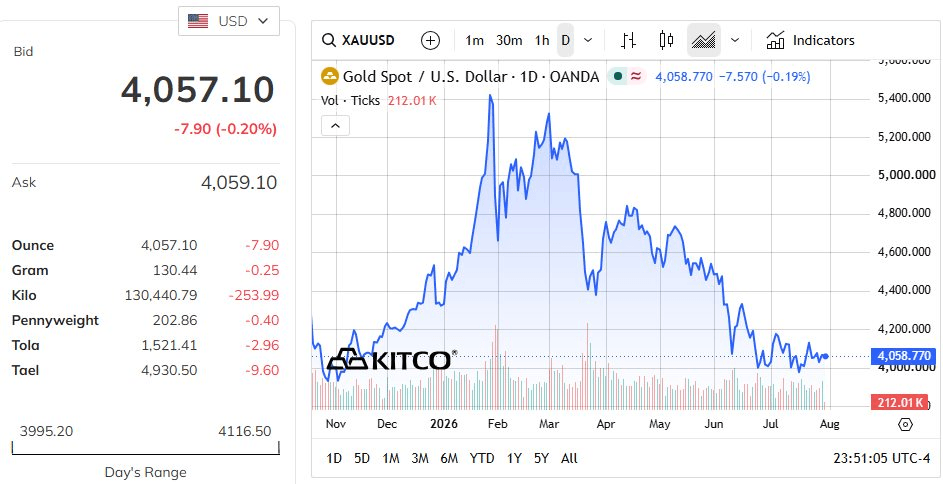This screenshot has height=484, width=943.
Task: Open chart settings gear near date axis
Action: pyautogui.click(x=905, y=424)
